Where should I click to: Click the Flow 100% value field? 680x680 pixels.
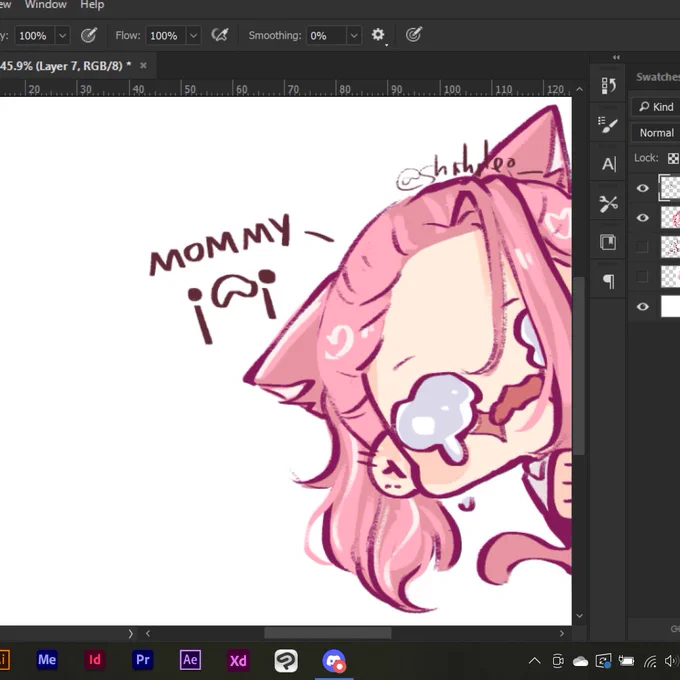(x=166, y=36)
